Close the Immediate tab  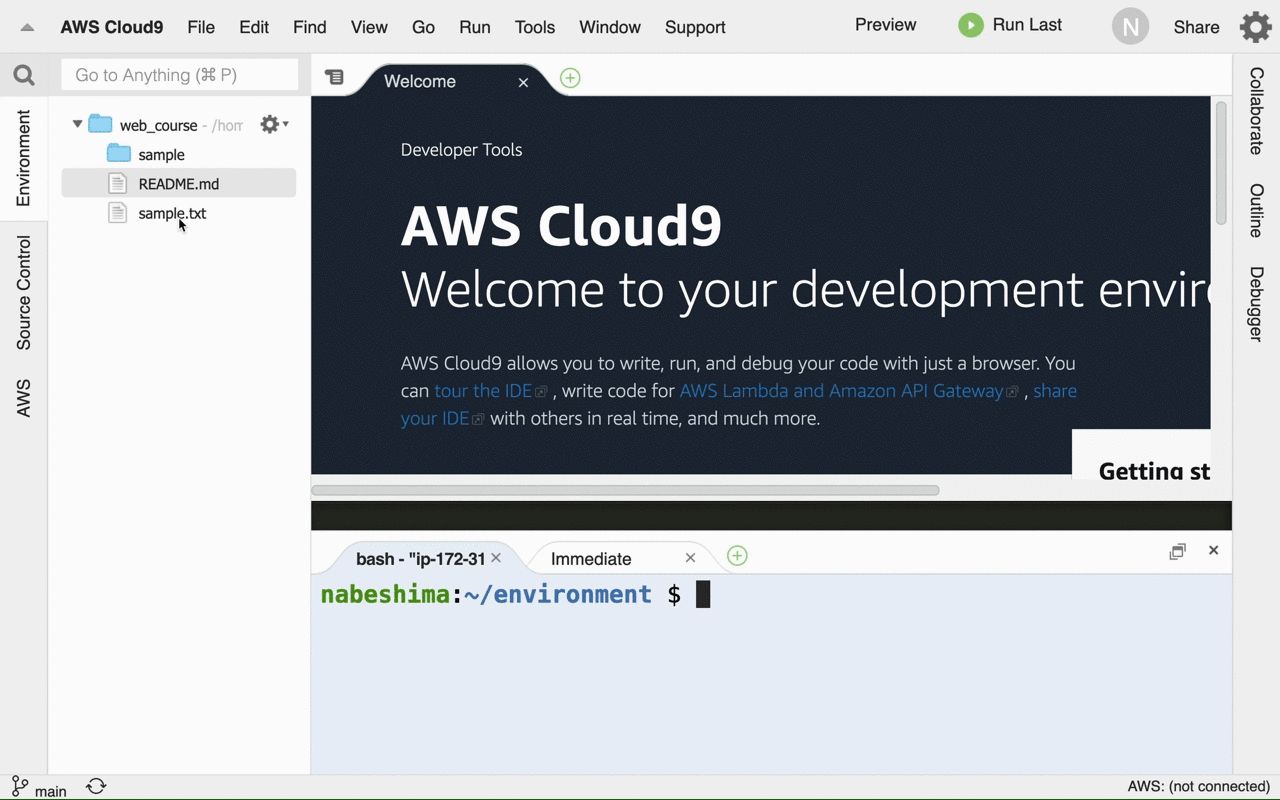click(690, 558)
